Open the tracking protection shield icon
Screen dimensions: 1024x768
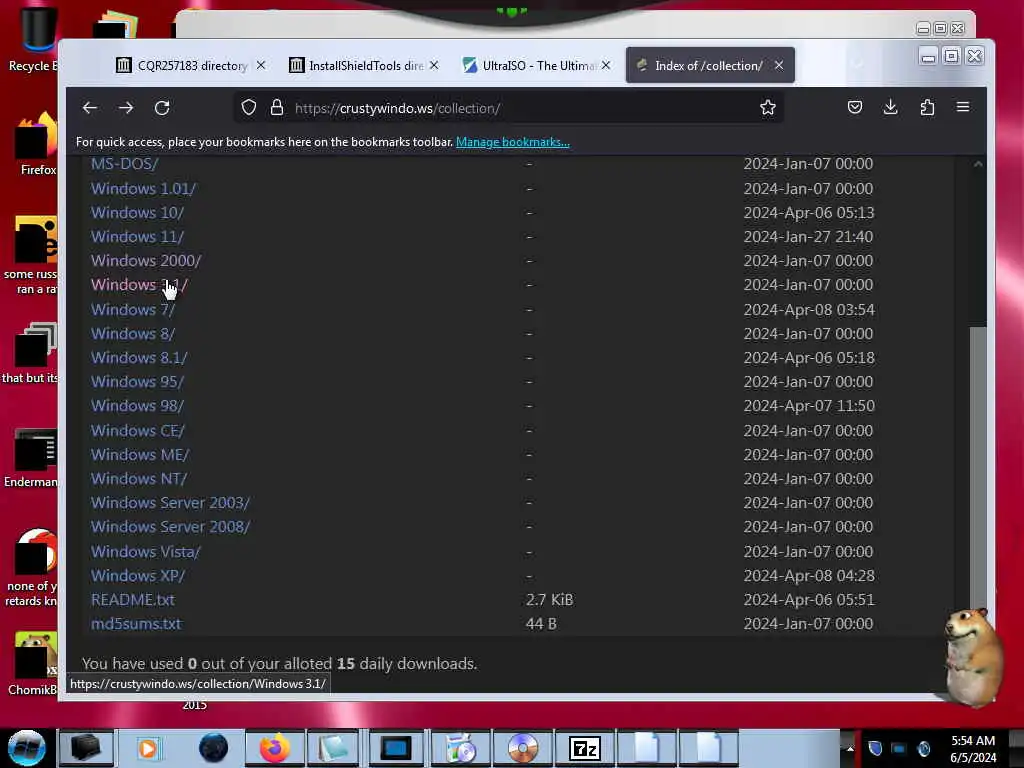coord(249,108)
